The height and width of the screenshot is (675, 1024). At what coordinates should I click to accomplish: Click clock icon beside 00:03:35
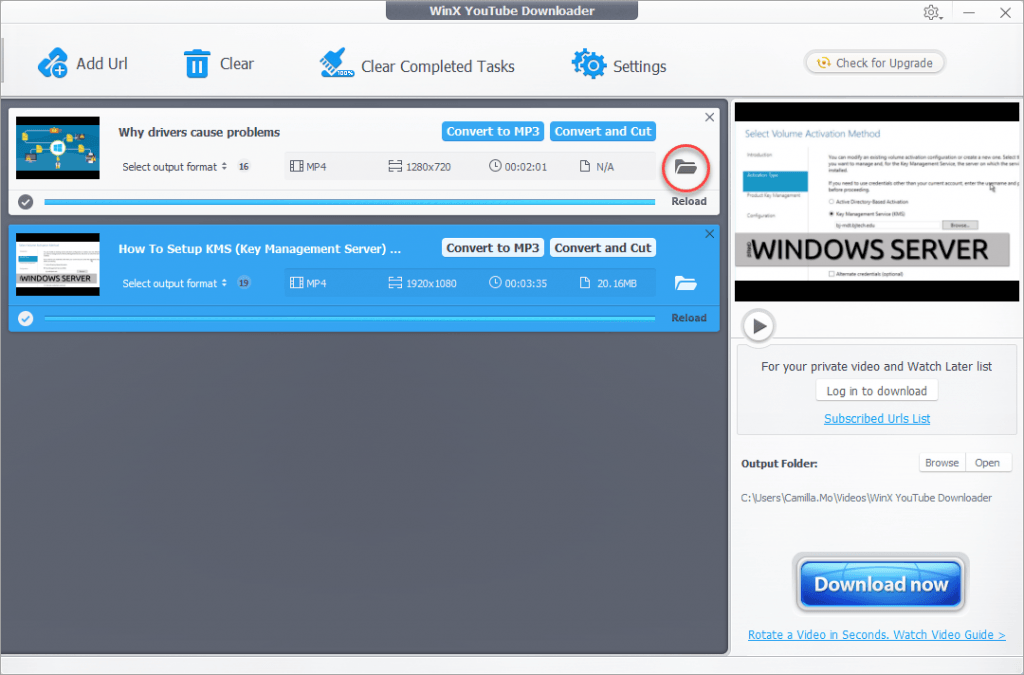coord(495,282)
